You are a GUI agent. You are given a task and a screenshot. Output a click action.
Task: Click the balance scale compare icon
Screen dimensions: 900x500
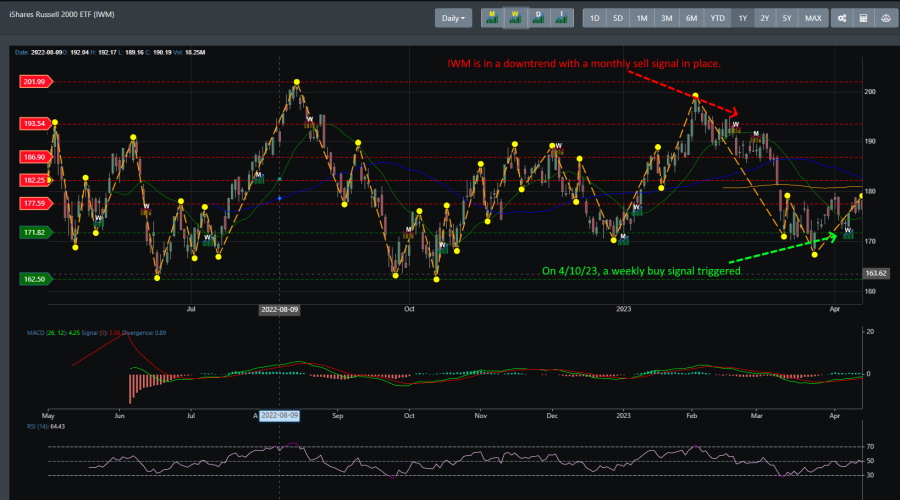pyautogui.click(x=886, y=18)
